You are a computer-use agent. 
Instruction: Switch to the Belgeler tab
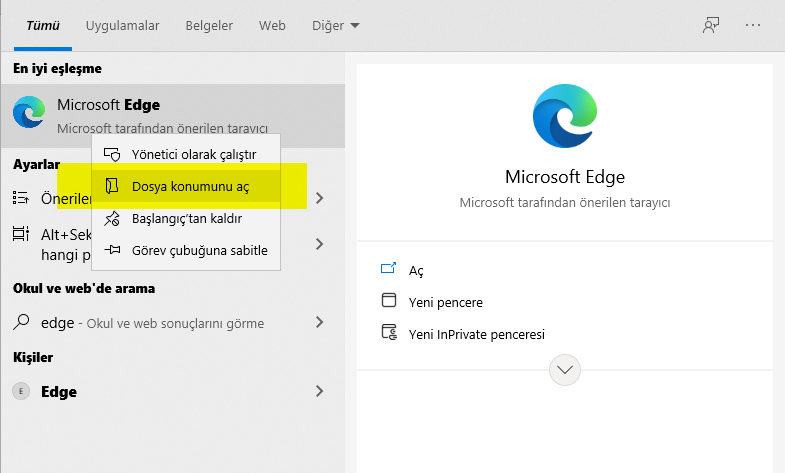click(209, 26)
